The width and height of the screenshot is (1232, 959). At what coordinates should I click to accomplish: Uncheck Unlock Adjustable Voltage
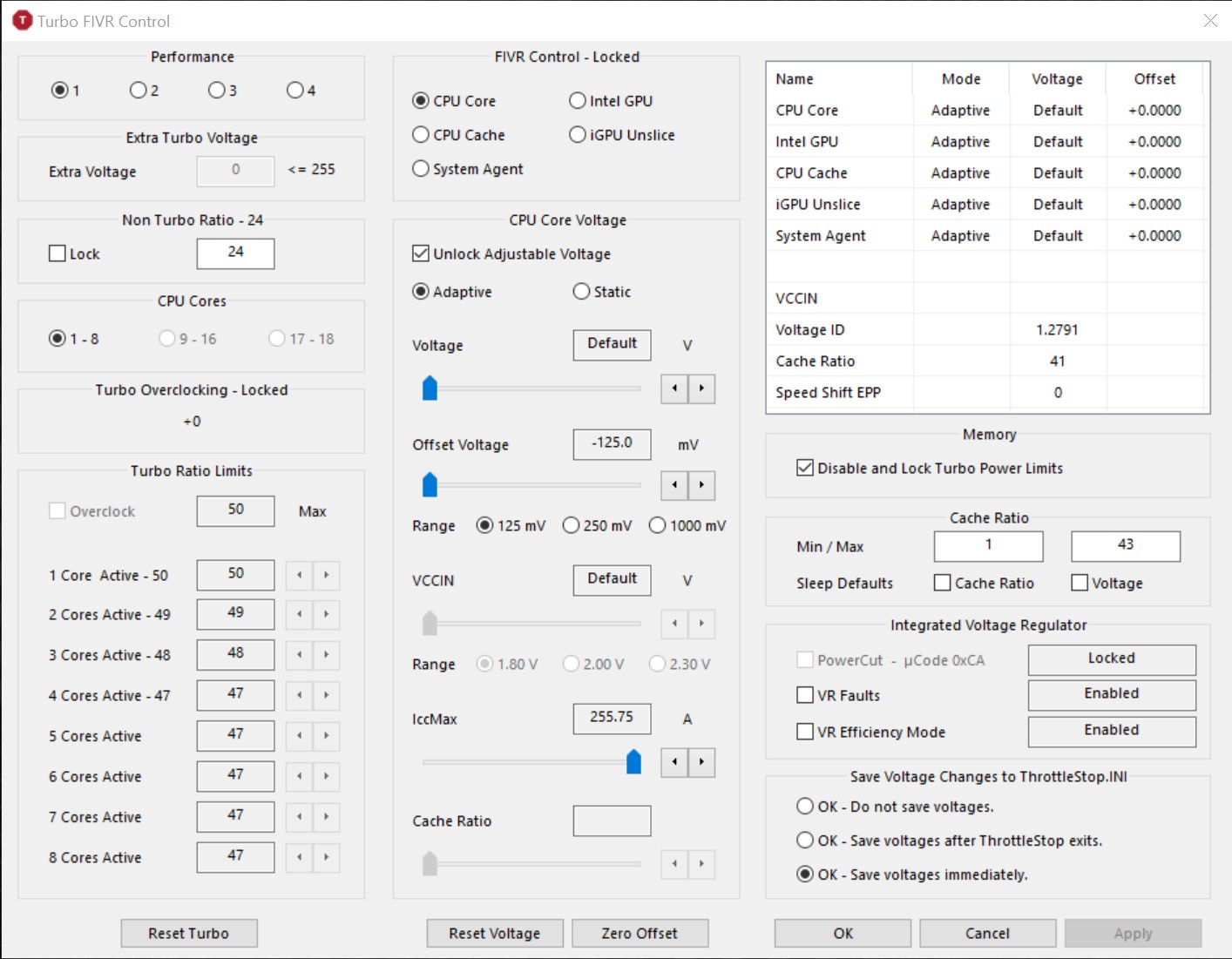421,253
